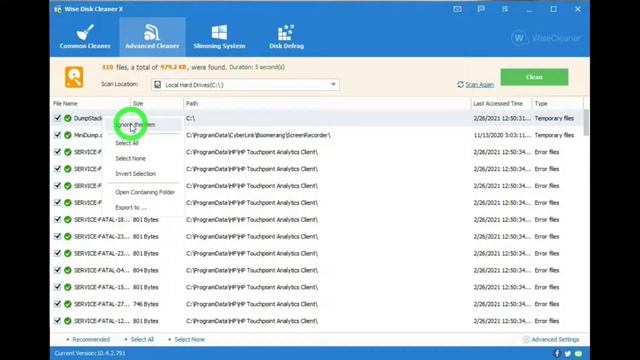Viewport: 640px width, 360px height.
Task: Click green status icon of DumpStack row
Action: (68, 118)
